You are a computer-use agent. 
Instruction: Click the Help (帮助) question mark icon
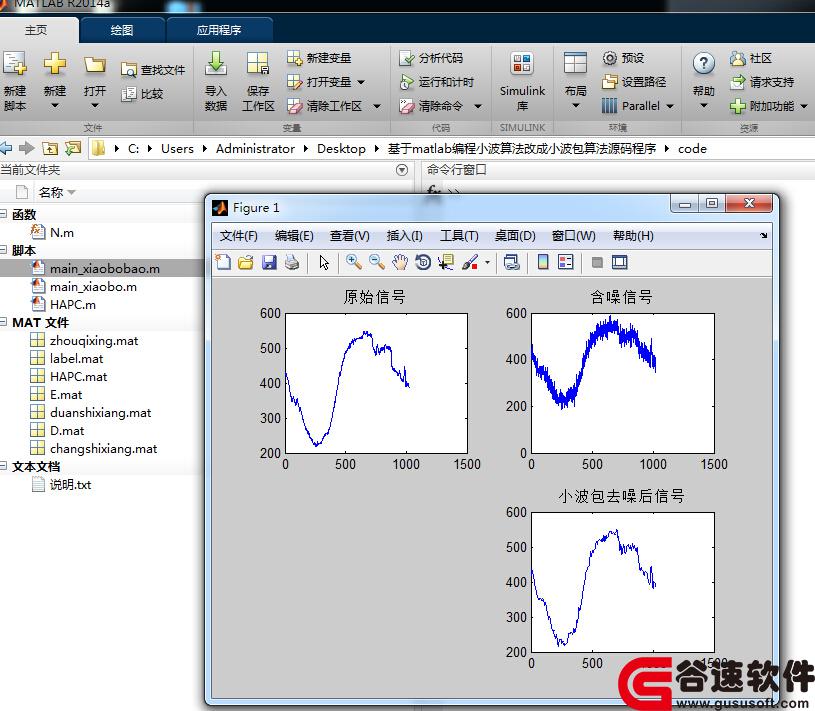coord(703,63)
